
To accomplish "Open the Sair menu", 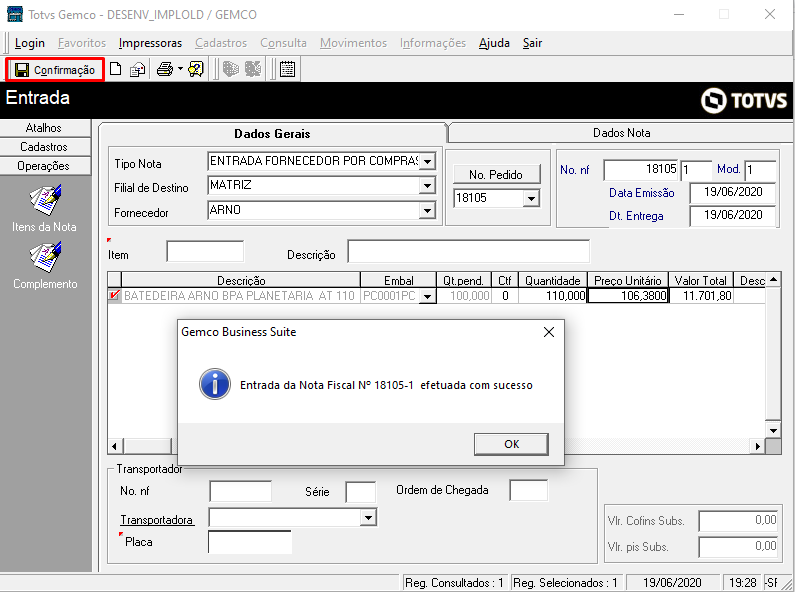I will [x=532, y=43].
